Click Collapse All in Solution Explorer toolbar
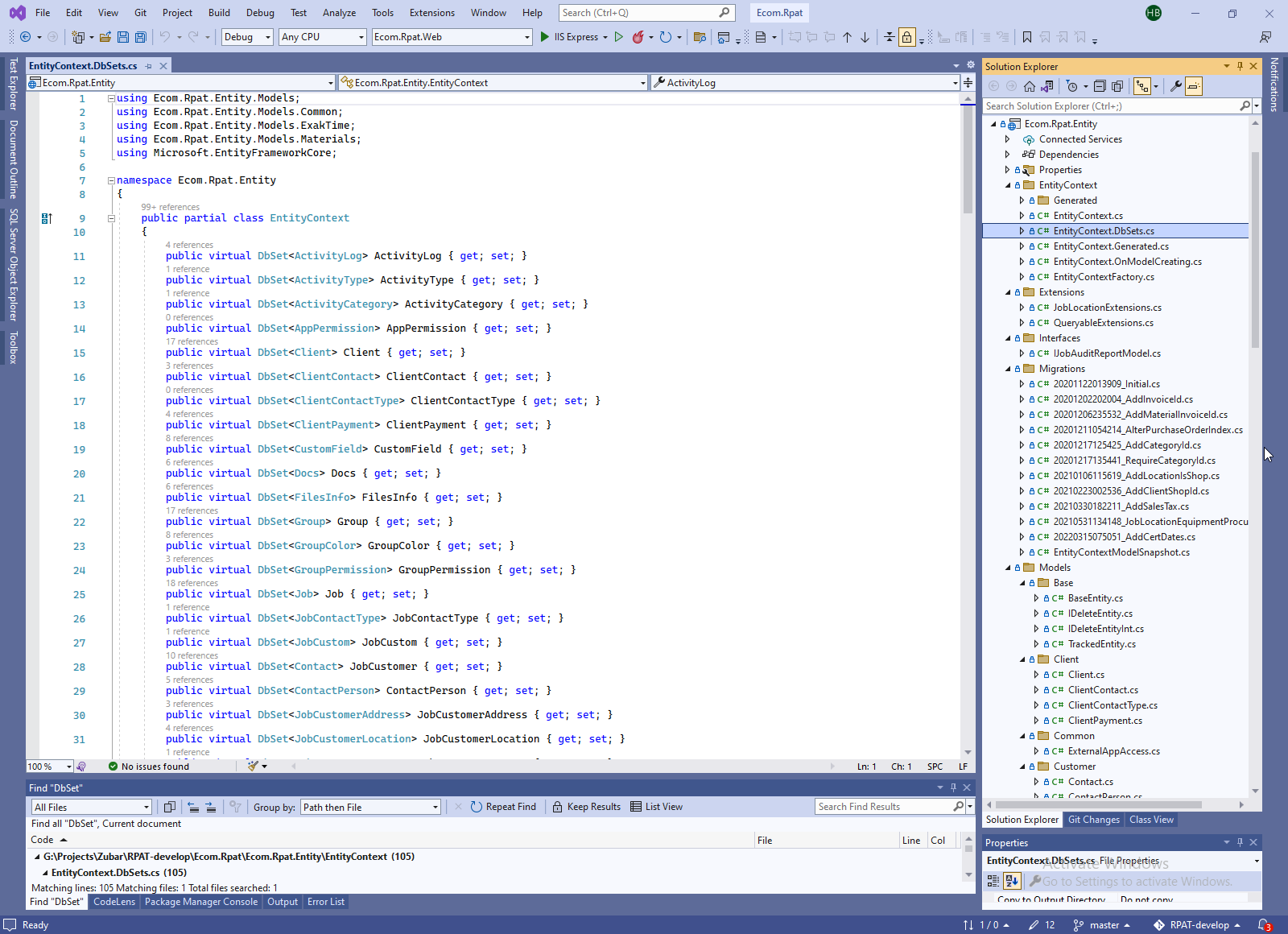The image size is (1288, 934). click(x=1100, y=86)
